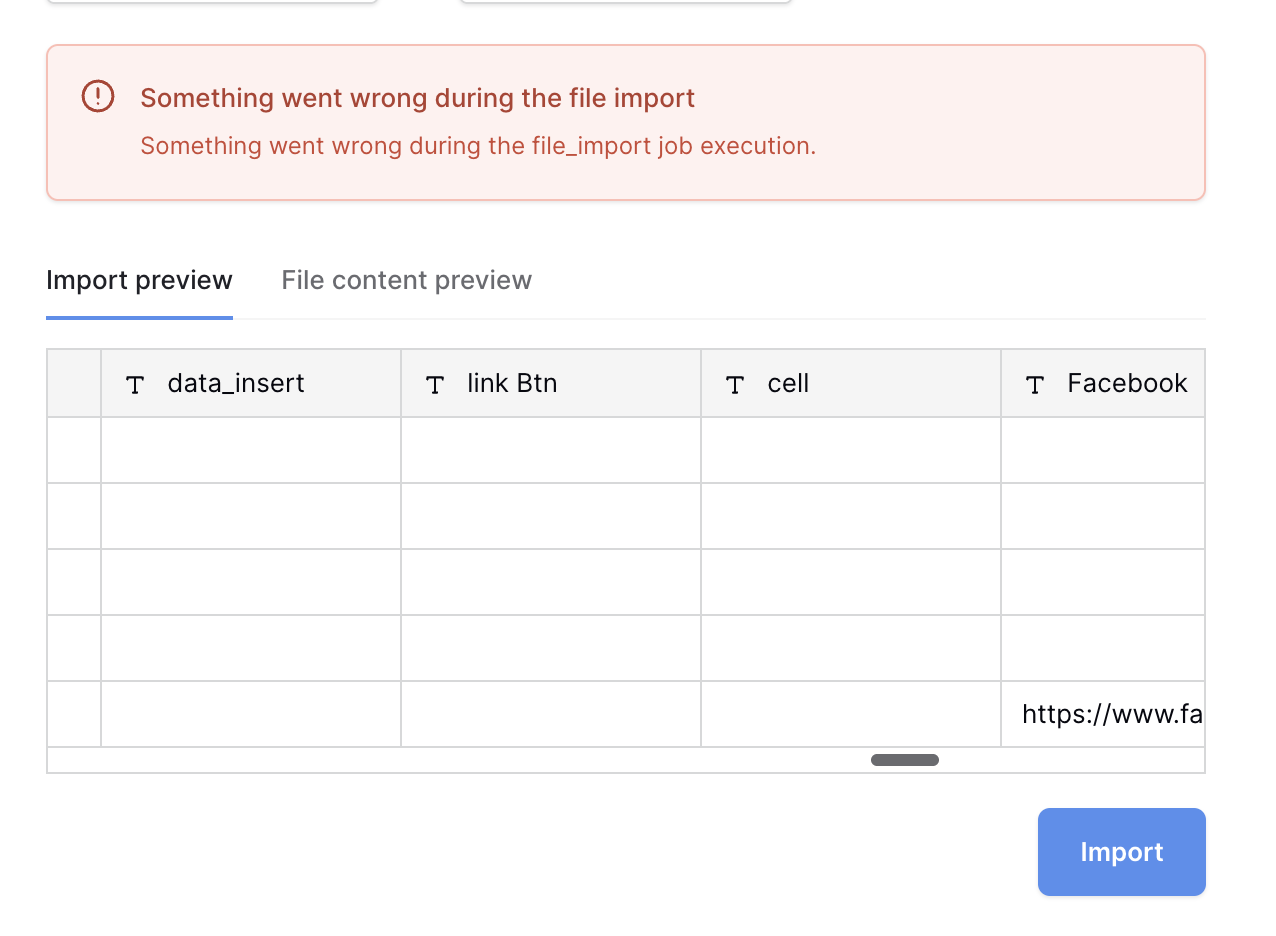This screenshot has width=1276, height=936.
Task: Select the data_insert column header
Action: pyautogui.click(x=251, y=383)
